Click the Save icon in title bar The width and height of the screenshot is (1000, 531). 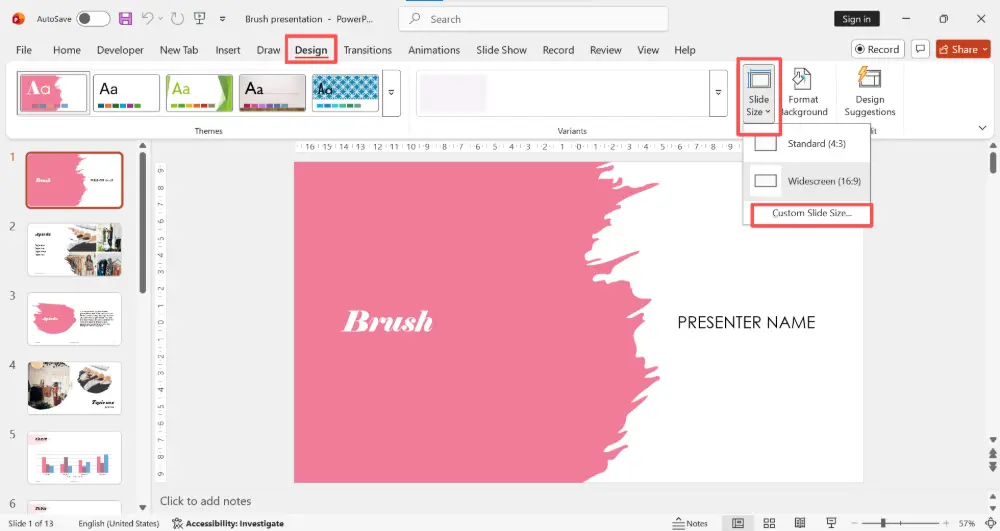coord(126,19)
